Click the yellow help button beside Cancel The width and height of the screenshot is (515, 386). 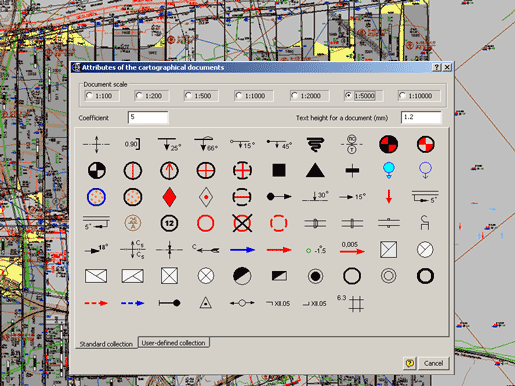tap(410, 363)
